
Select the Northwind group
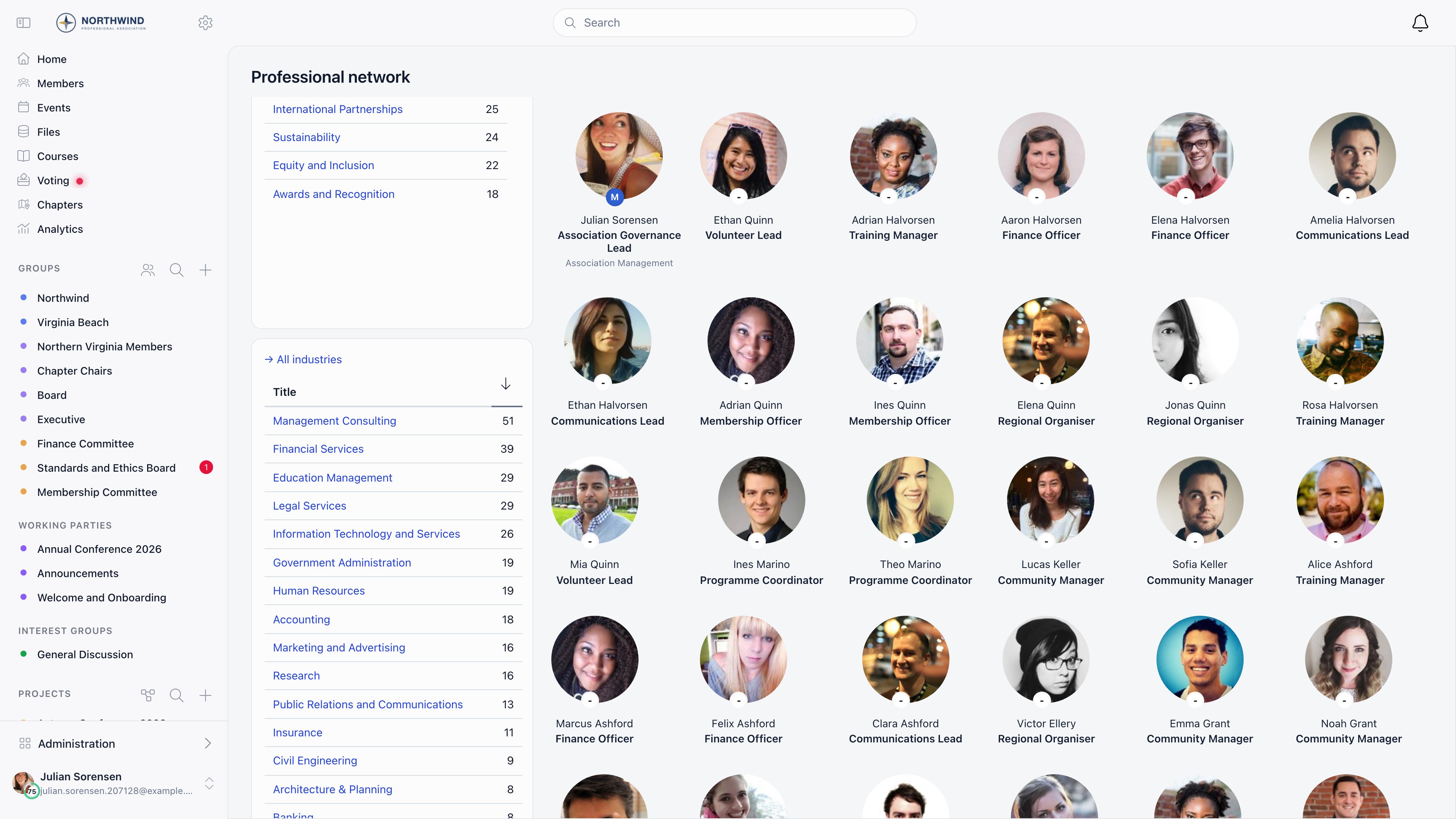tap(63, 298)
